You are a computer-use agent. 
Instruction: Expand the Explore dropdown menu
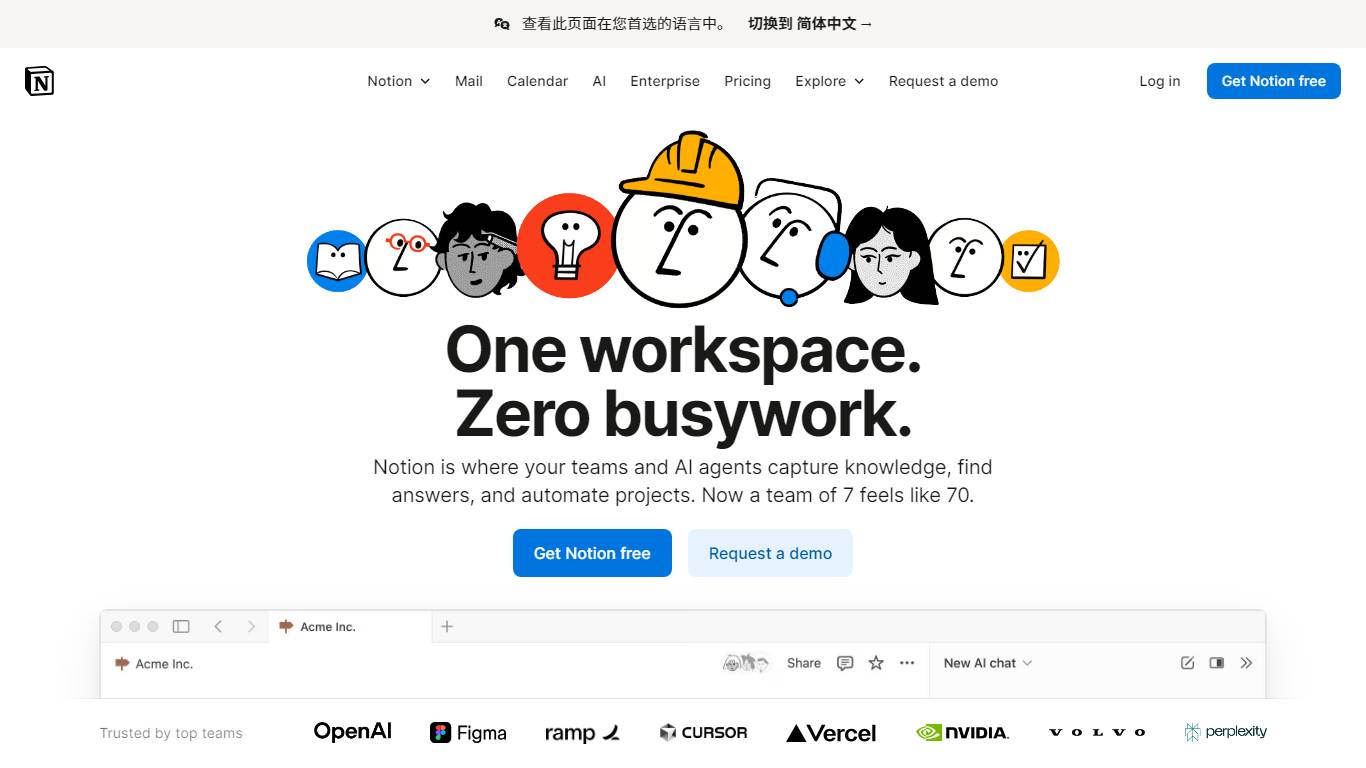click(x=829, y=81)
